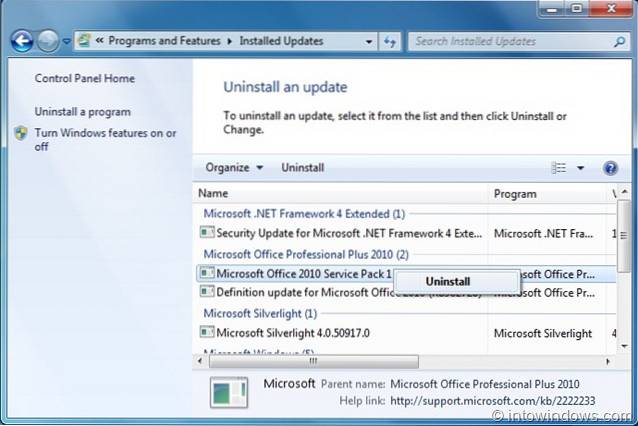Click the Security Update .NET Framework item icon

point(206,232)
